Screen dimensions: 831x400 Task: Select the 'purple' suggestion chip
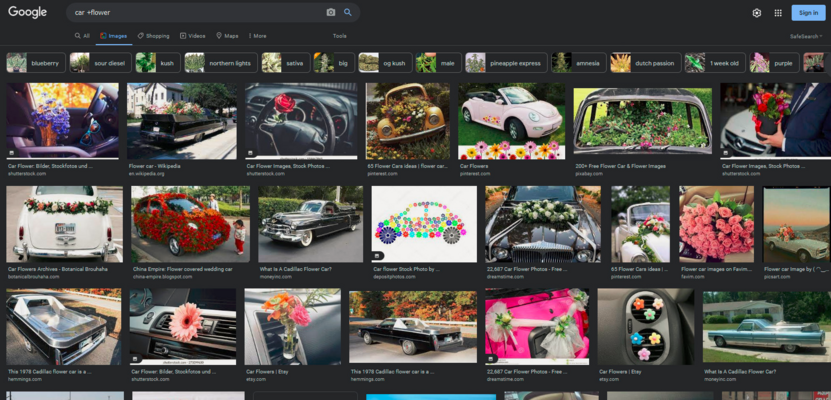tap(774, 63)
